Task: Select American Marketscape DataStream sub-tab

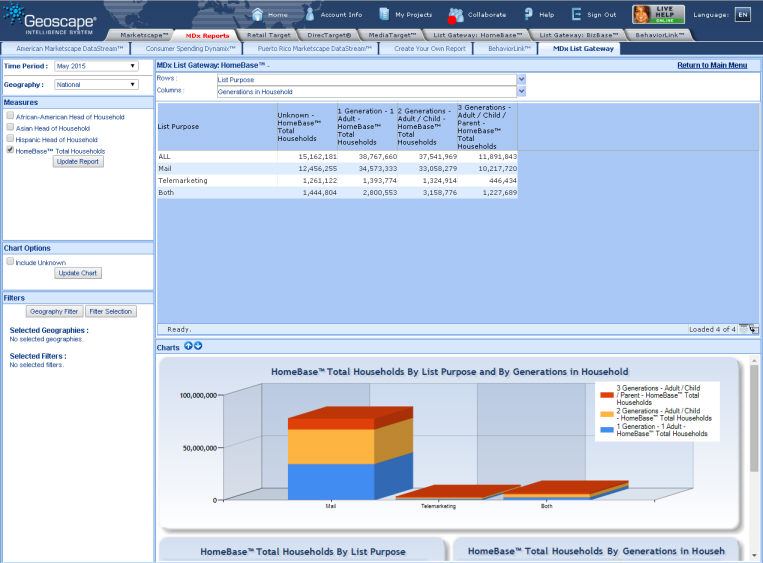Action: (70, 49)
